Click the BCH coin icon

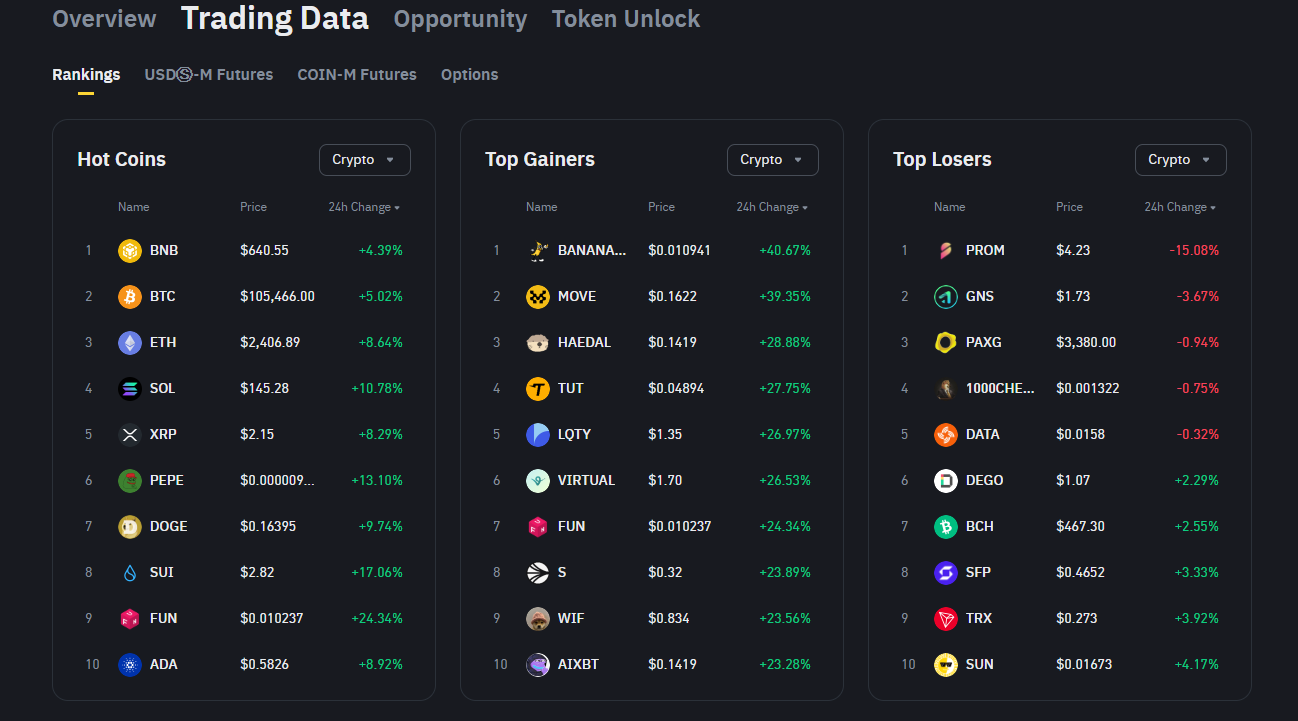click(946, 526)
